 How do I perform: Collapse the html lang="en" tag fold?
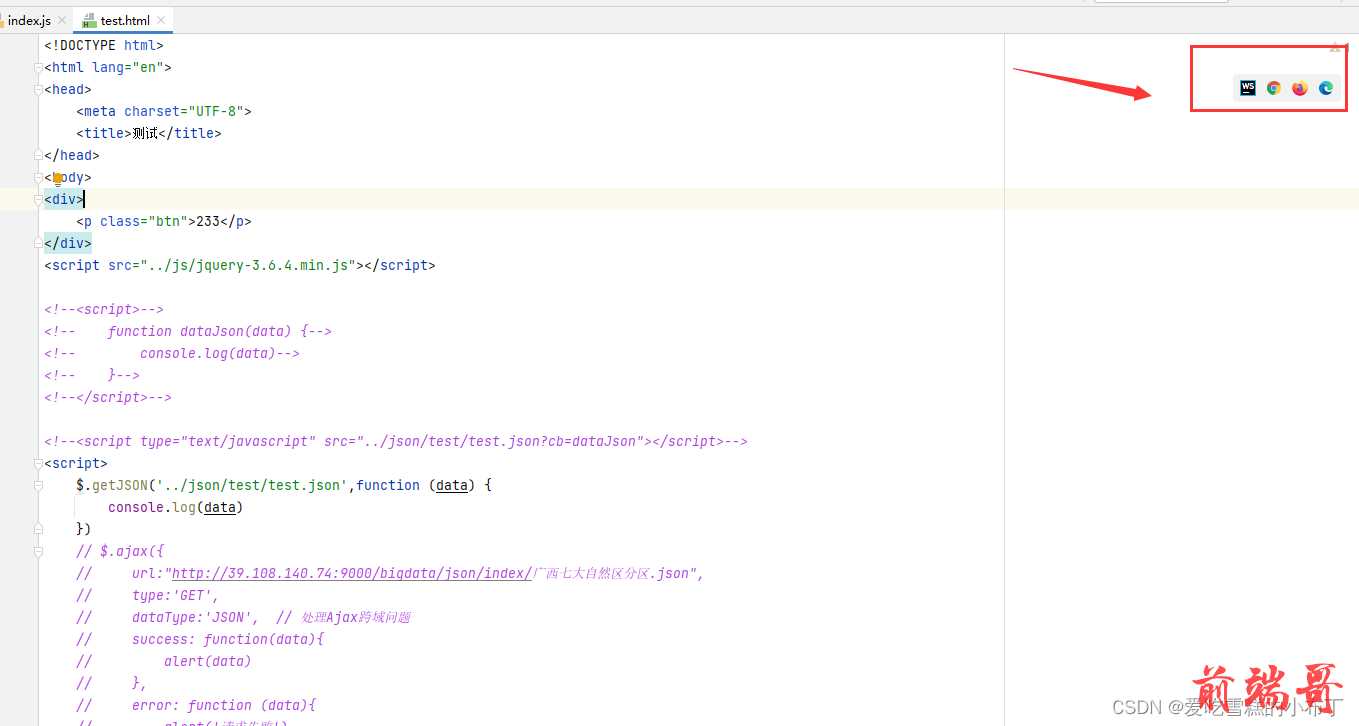pos(38,68)
